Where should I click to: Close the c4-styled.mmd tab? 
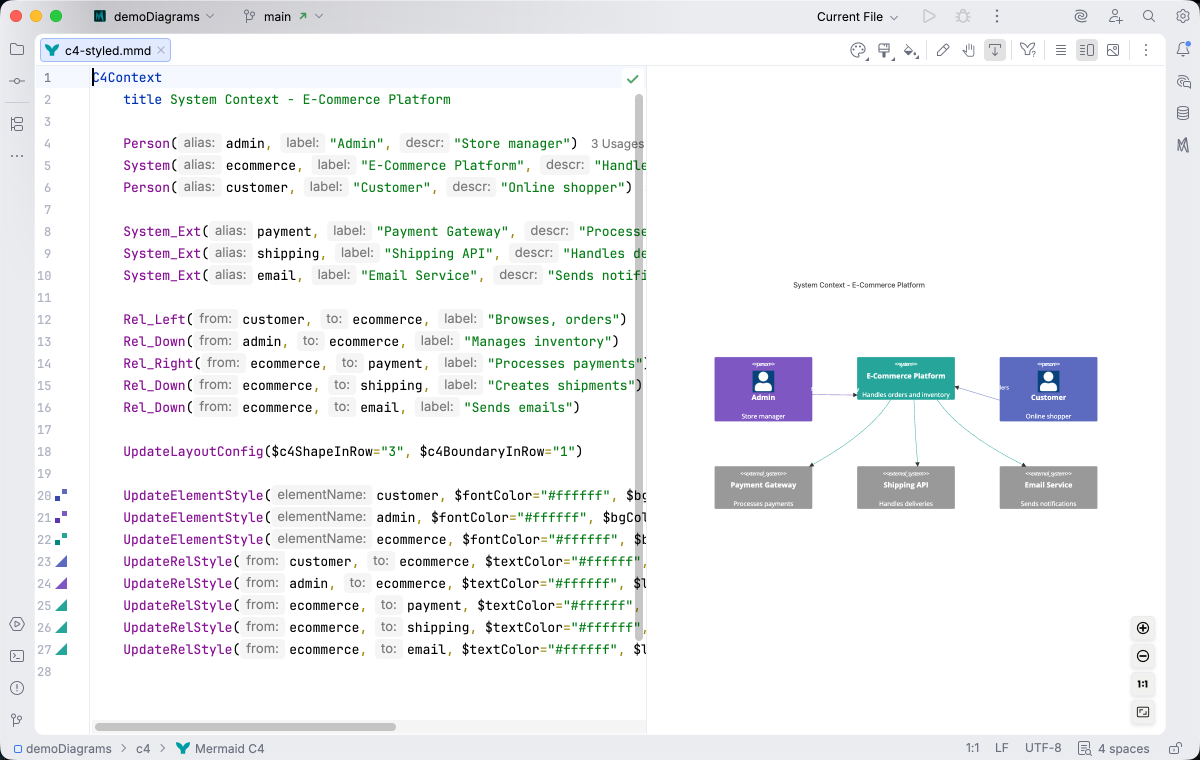coord(161,50)
